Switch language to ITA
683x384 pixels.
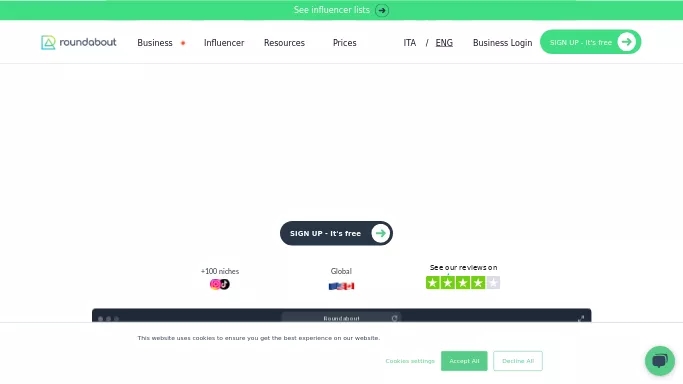click(x=409, y=43)
